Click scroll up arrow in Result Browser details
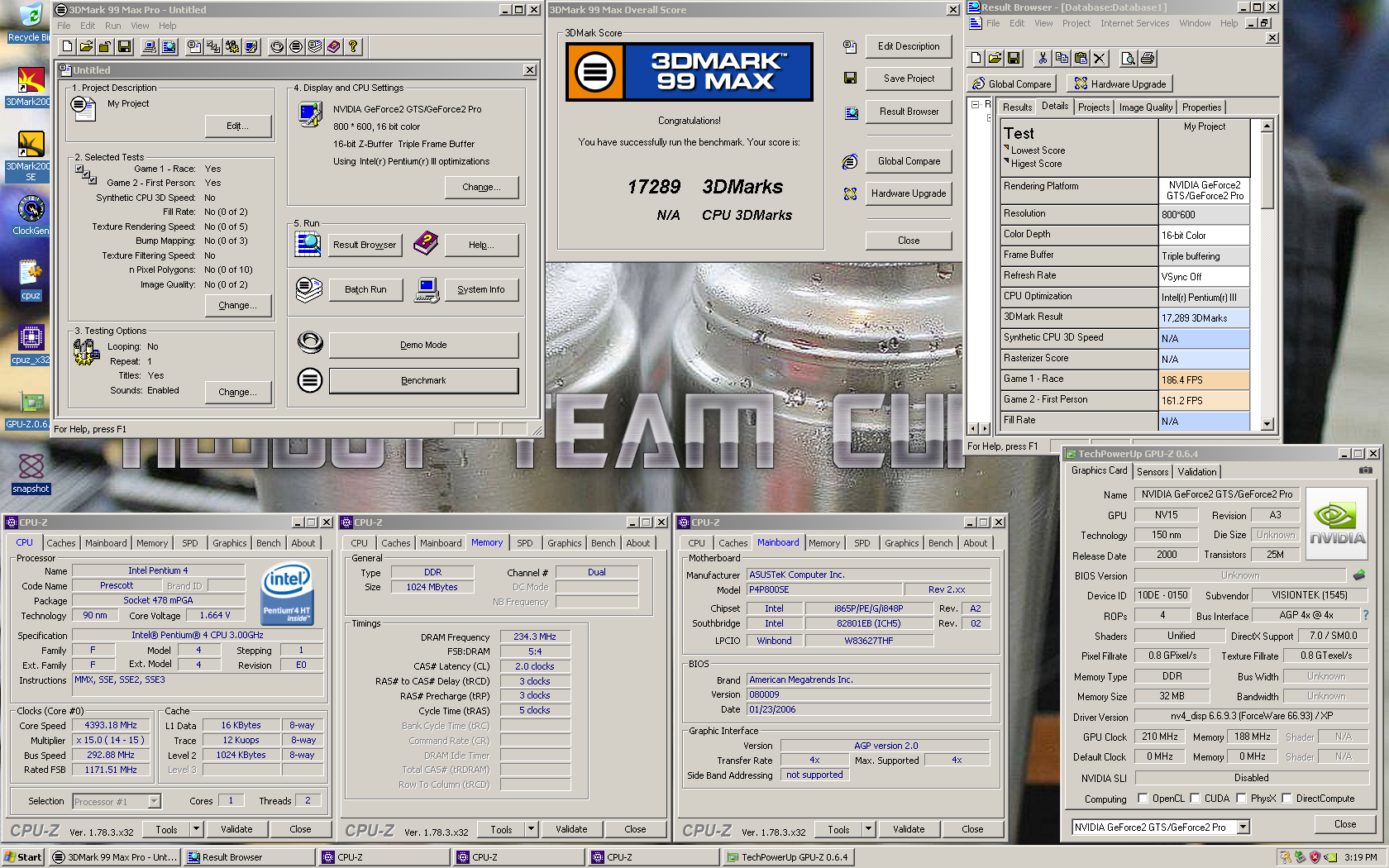The image size is (1389, 868). (1267, 126)
